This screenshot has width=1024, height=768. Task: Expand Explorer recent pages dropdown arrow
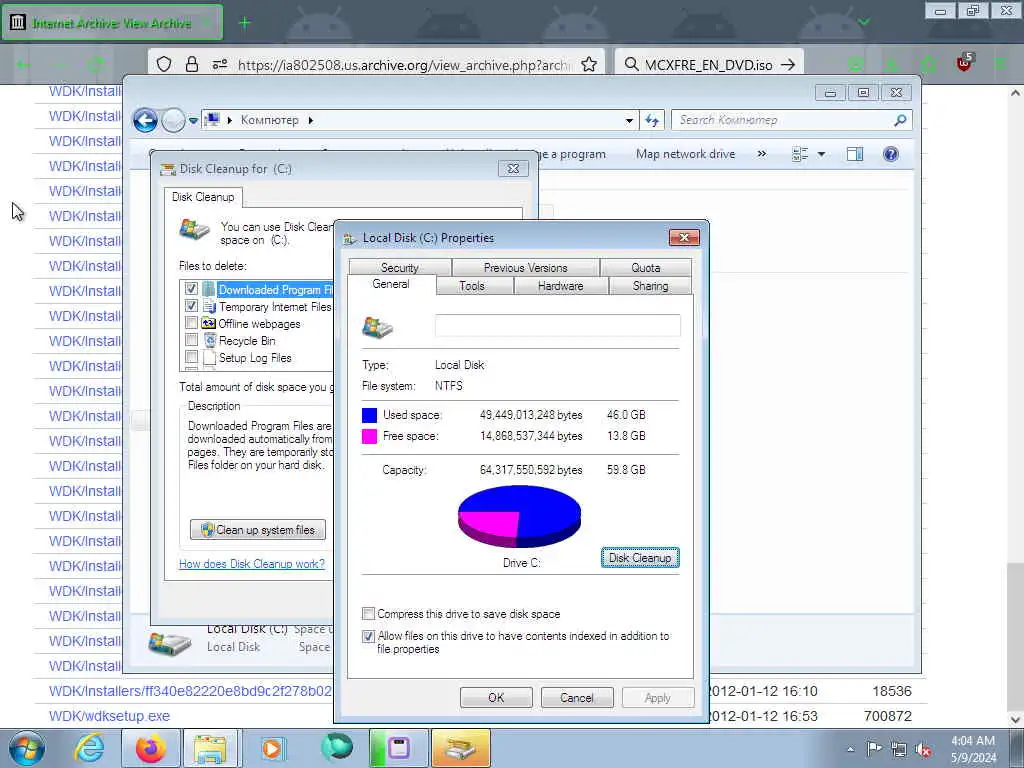click(x=193, y=121)
